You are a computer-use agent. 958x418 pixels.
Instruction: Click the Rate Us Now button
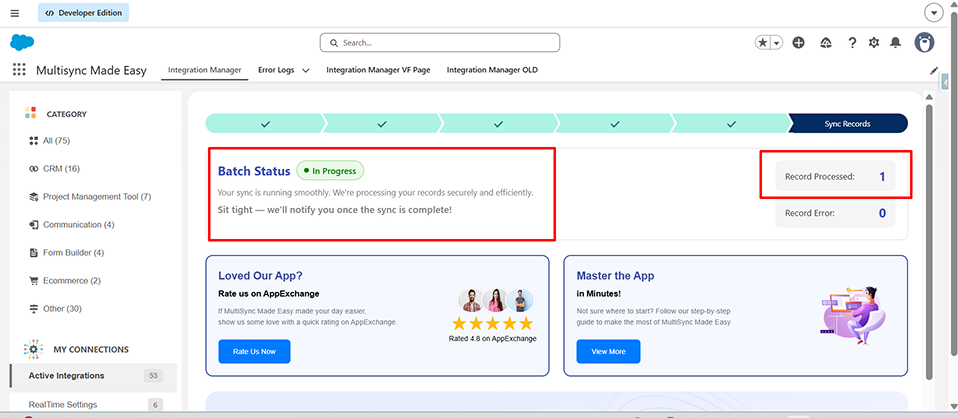pos(254,351)
